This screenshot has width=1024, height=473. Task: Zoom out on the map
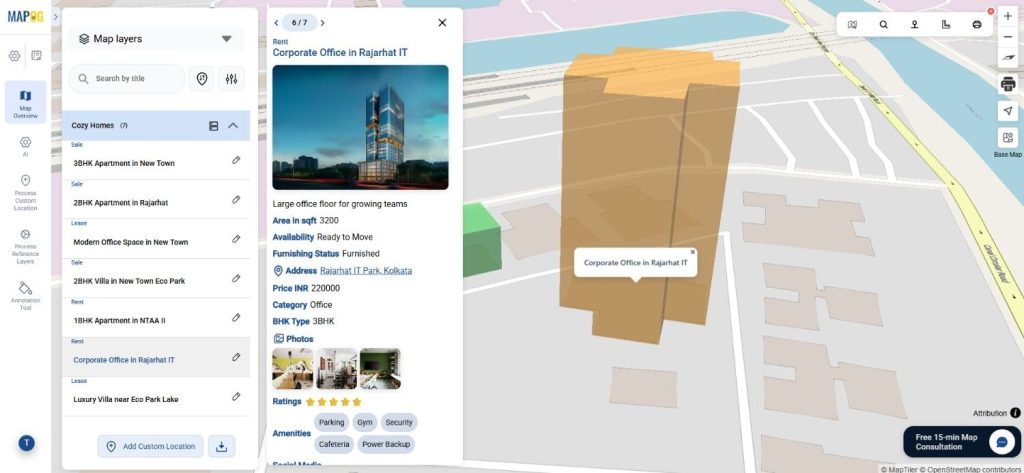1008,37
